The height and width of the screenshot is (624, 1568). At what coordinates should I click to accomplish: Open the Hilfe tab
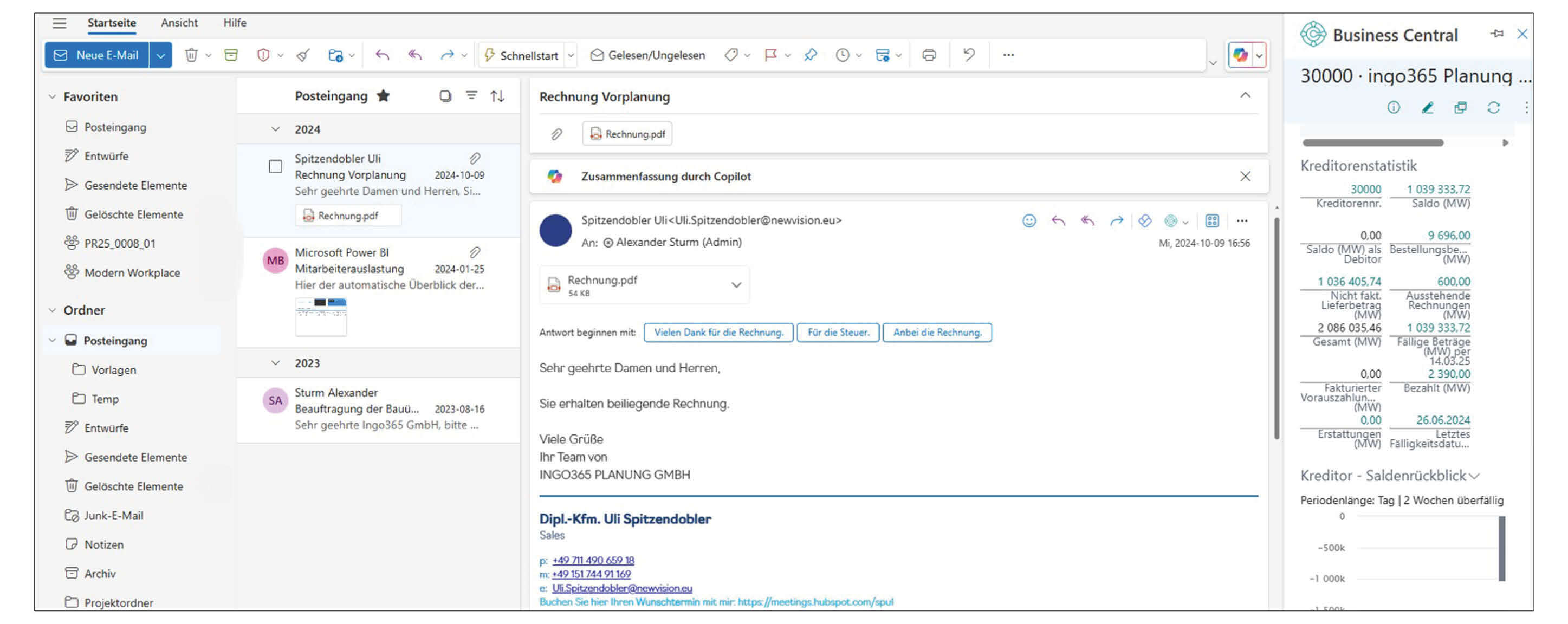(235, 23)
